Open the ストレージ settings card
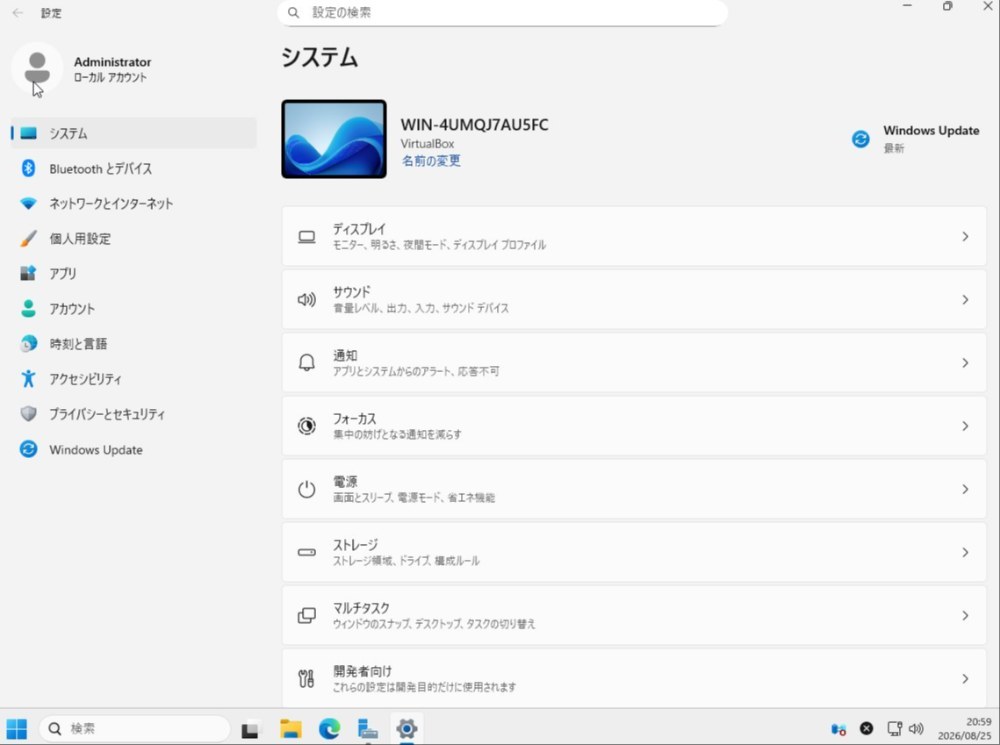Viewport: 1000px width, 745px height. [634, 552]
